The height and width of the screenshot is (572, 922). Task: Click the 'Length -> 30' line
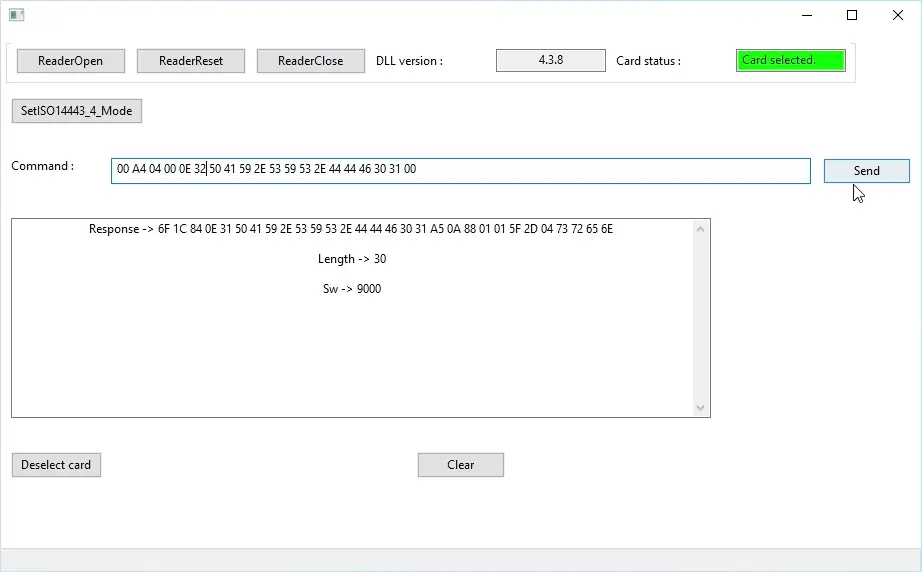click(352, 259)
